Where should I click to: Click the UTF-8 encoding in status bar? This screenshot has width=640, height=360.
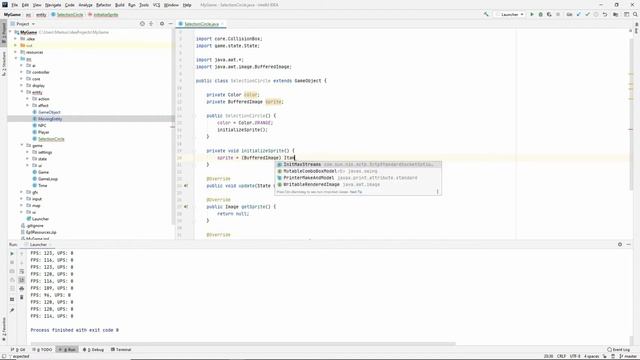[x=575, y=356]
